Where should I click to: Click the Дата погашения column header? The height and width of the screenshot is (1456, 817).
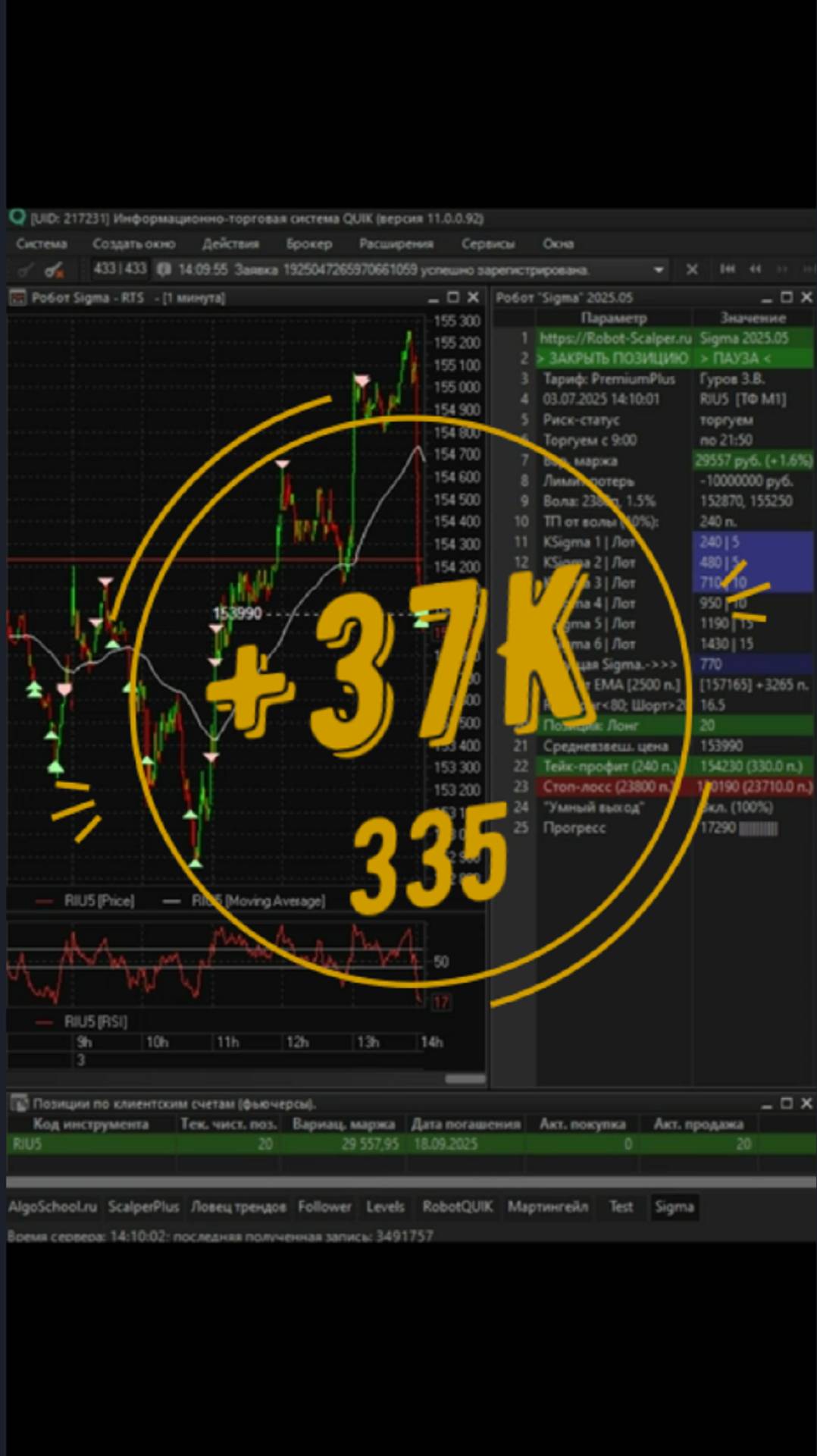tap(465, 1124)
